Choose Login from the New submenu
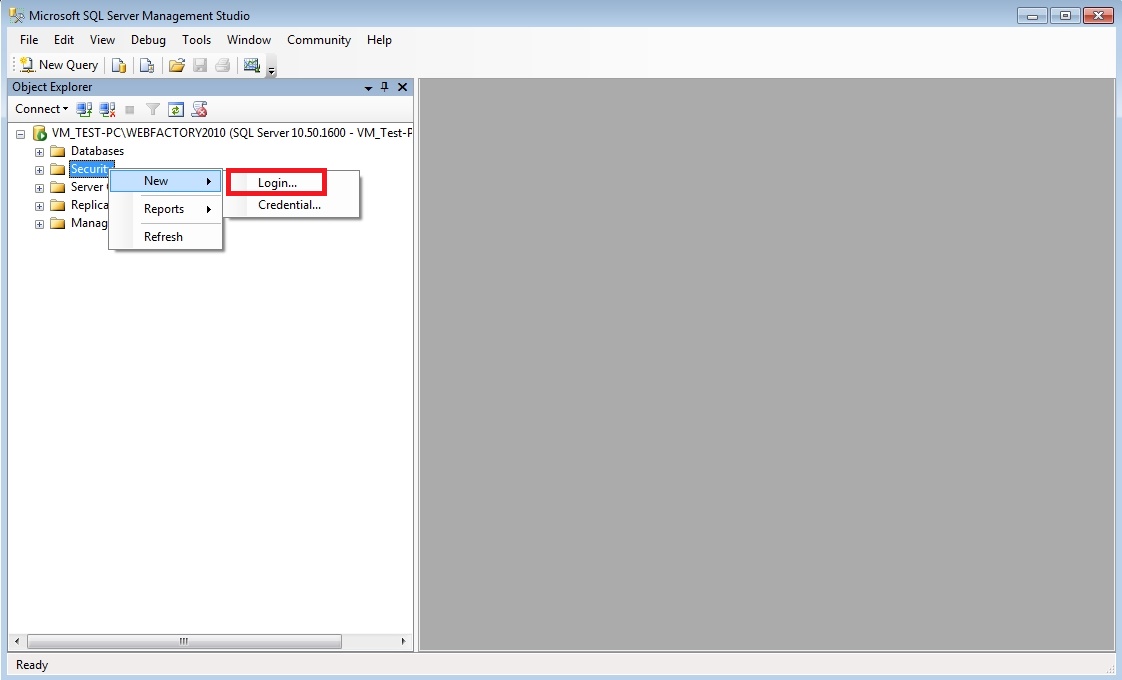 pyautogui.click(x=279, y=181)
